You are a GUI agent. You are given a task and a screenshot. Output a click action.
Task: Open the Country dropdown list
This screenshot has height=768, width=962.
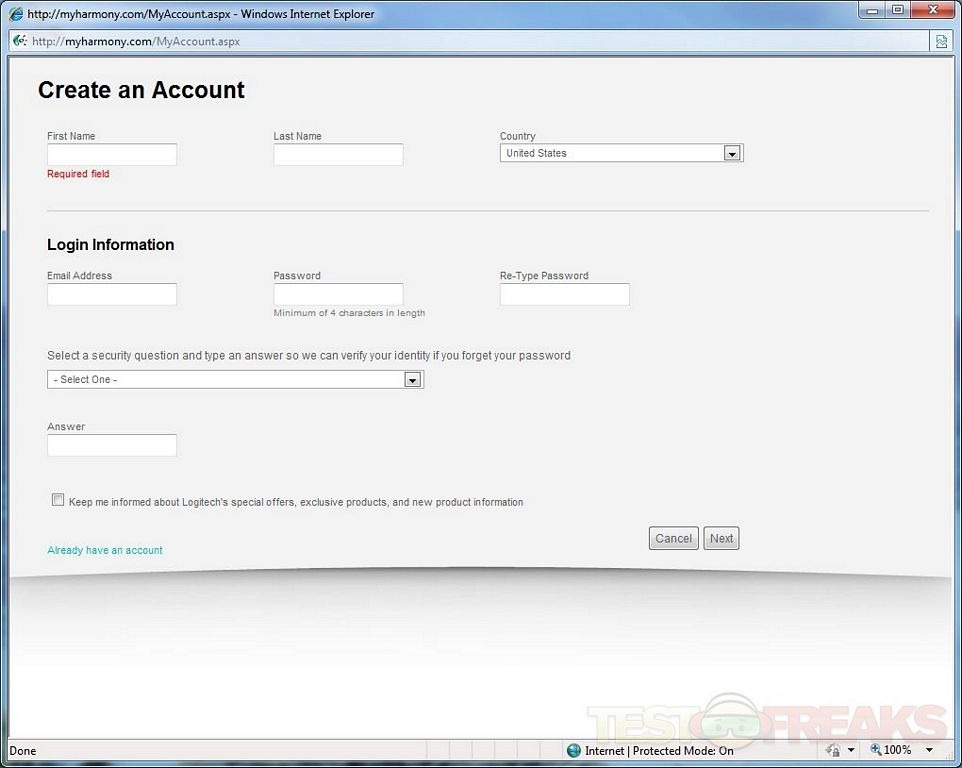pos(731,154)
